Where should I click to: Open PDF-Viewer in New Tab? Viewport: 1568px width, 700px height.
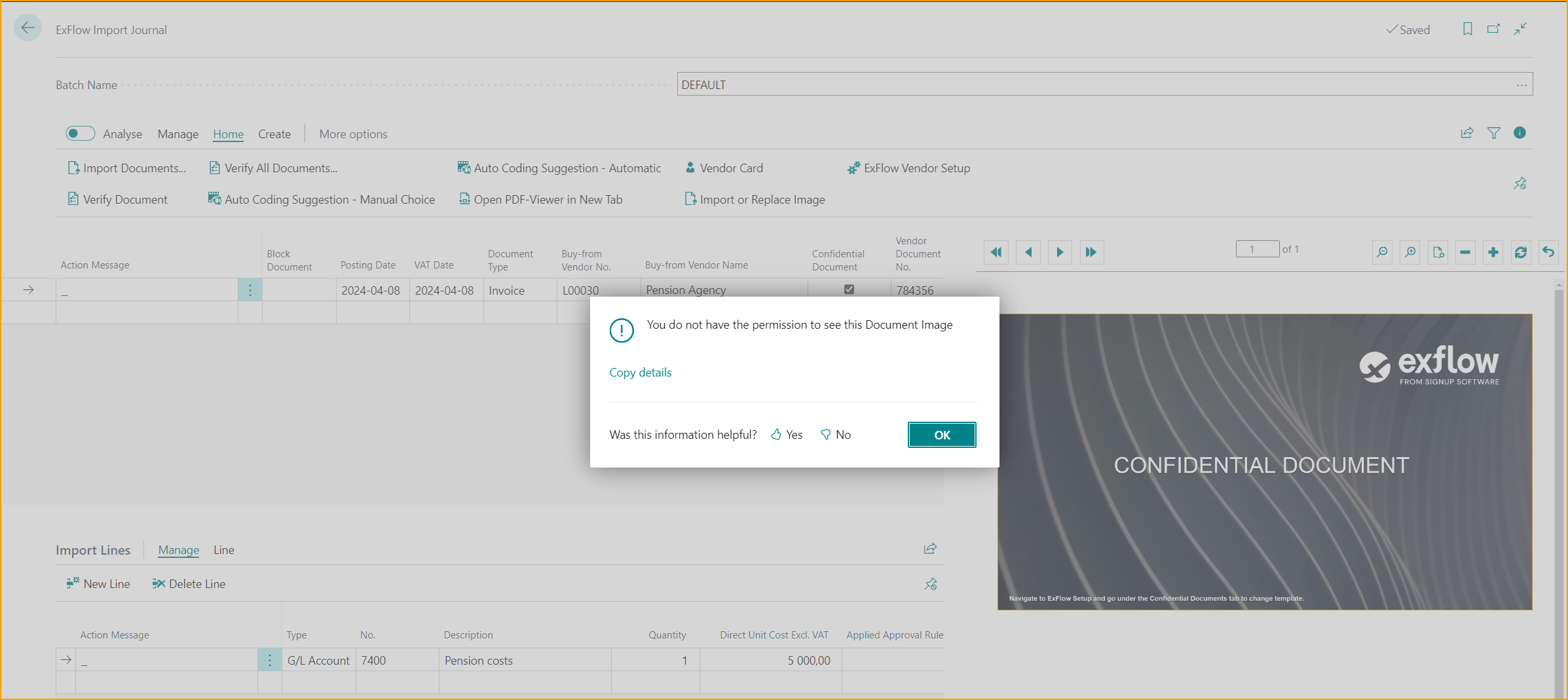[x=541, y=199]
